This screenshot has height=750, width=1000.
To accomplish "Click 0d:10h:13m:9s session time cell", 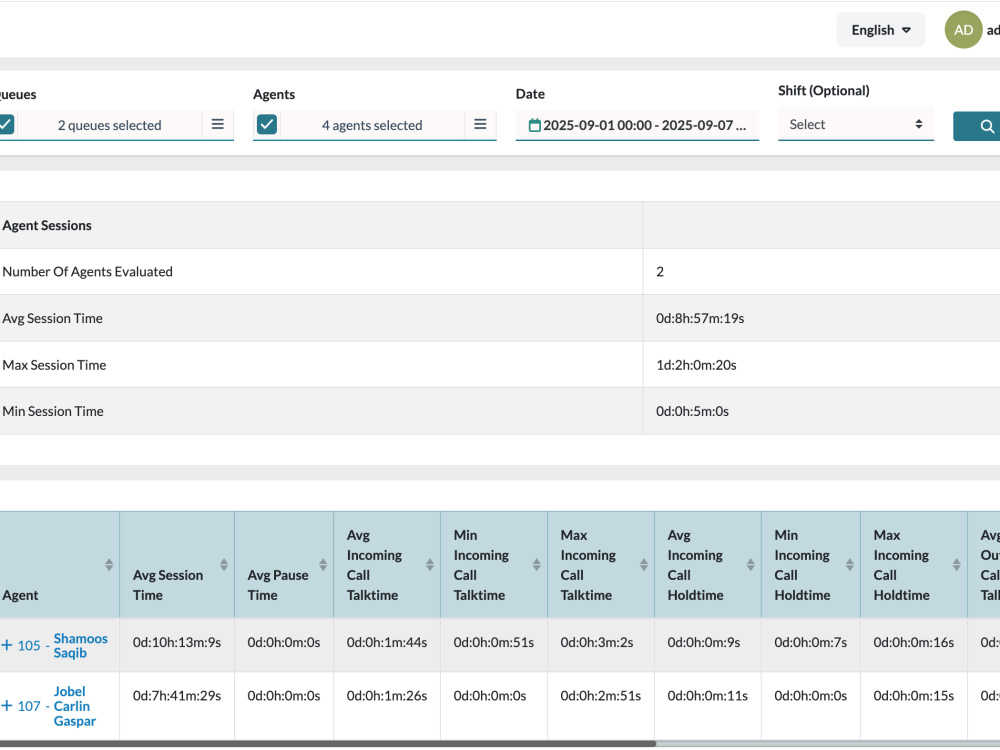I will pos(177,642).
